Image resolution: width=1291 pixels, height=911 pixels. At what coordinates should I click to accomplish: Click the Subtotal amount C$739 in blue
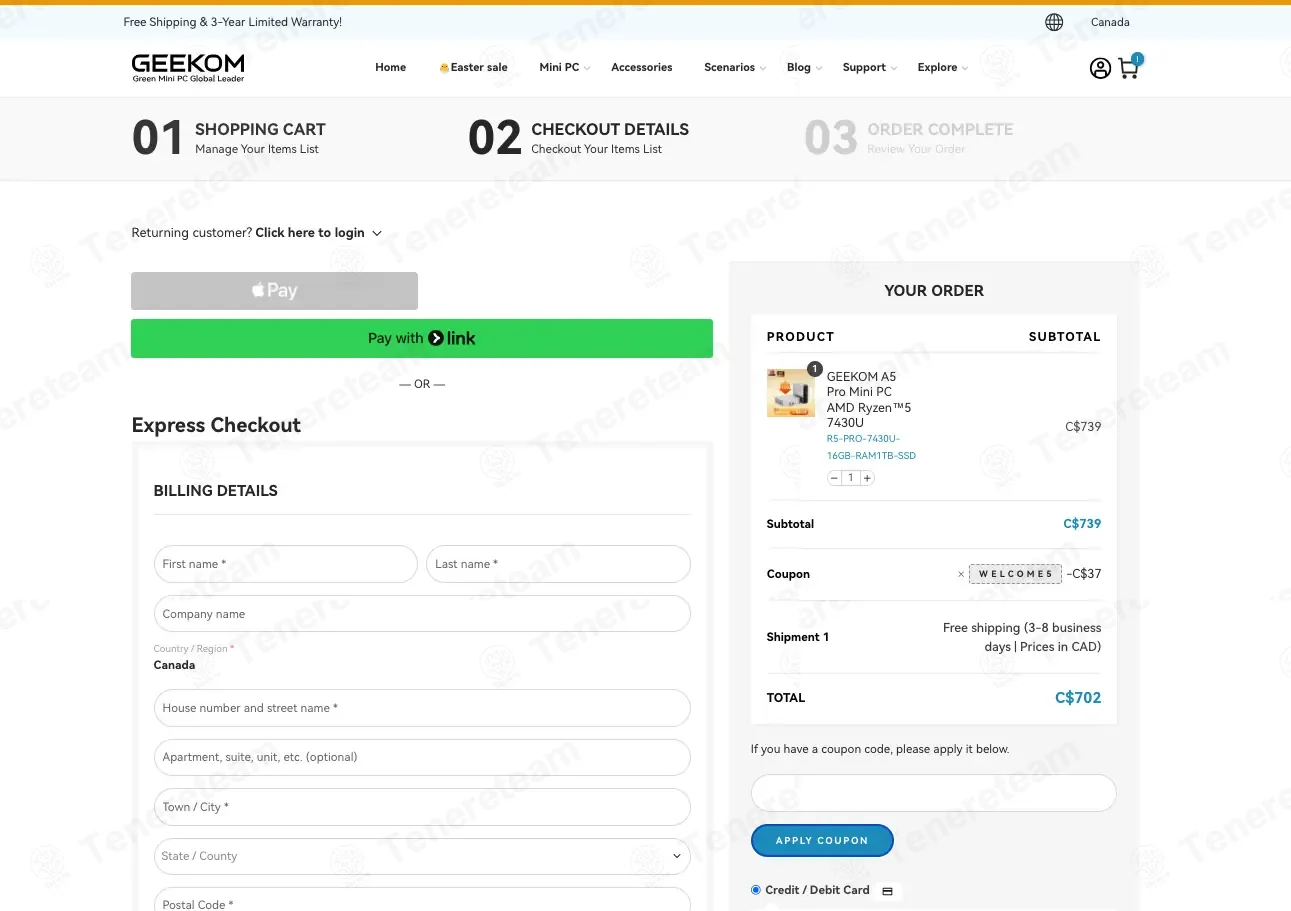click(x=1082, y=524)
